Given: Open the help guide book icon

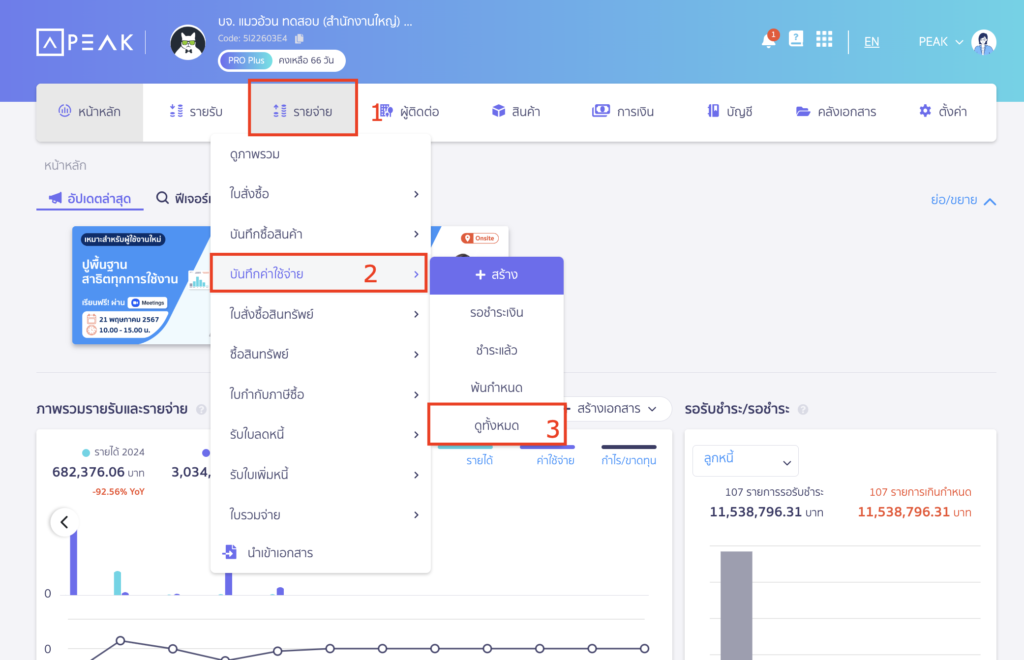Looking at the screenshot, I should 796,40.
